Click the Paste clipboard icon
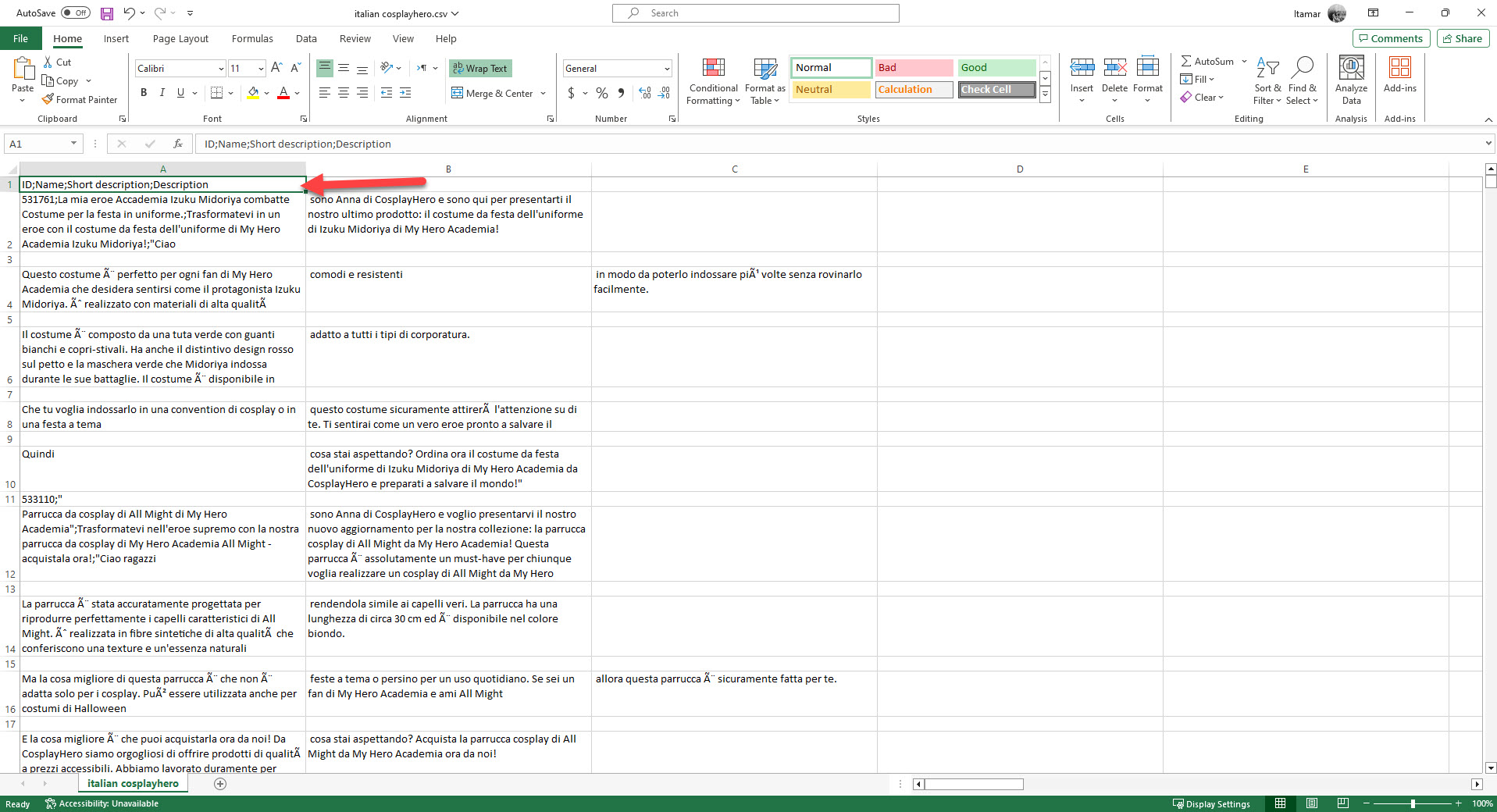This screenshot has height=812, width=1497. click(x=23, y=69)
